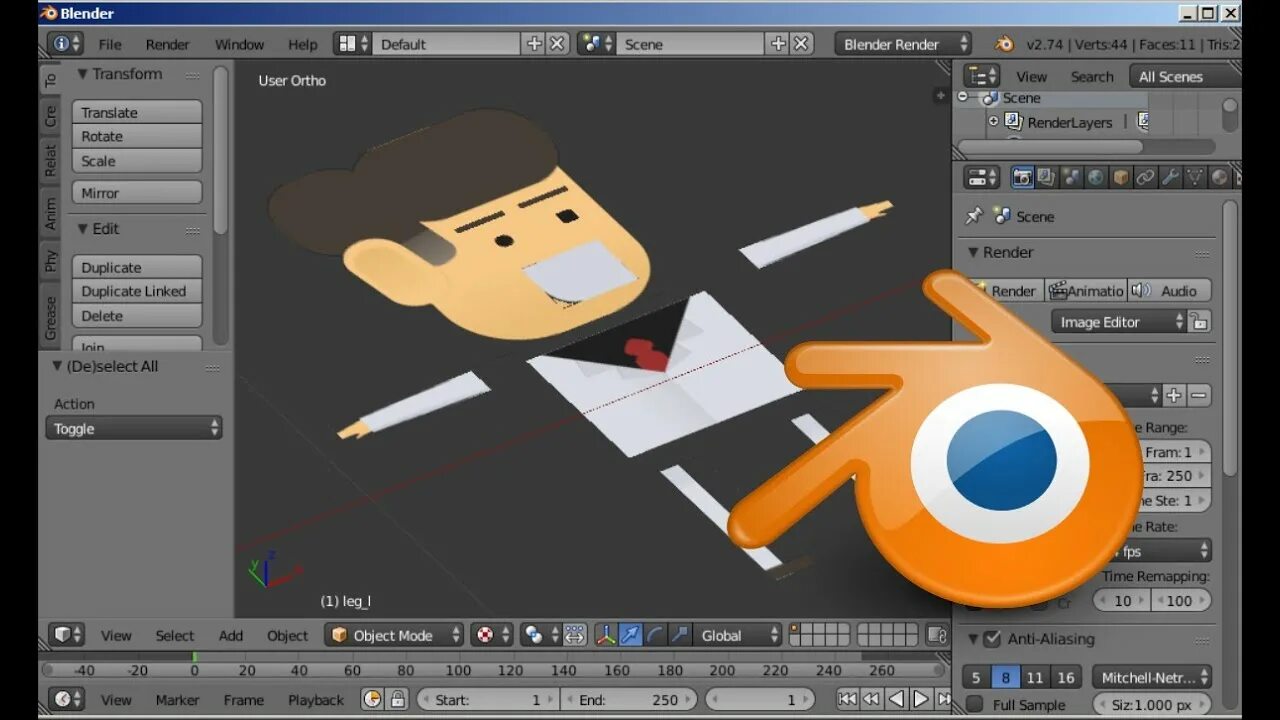Viewport: 1280px width, 720px height.
Task: Switch to the Grease tool shelf tab
Action: (x=50, y=318)
